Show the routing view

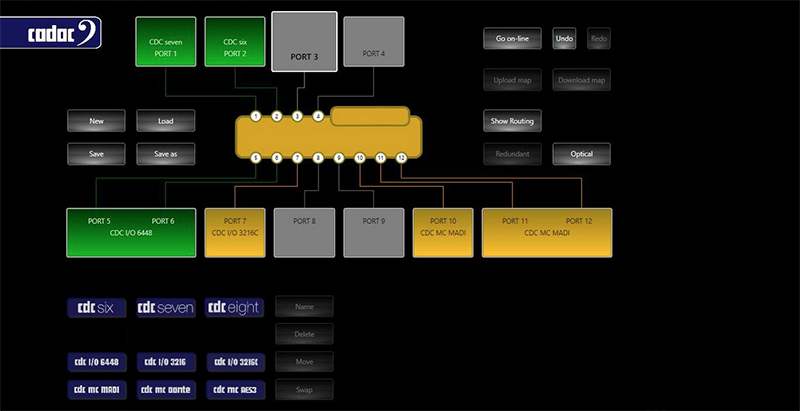pos(512,121)
